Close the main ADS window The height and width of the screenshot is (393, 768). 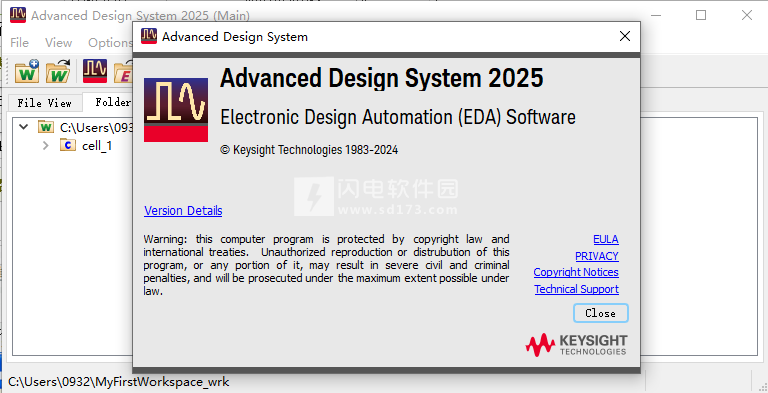[x=746, y=15]
